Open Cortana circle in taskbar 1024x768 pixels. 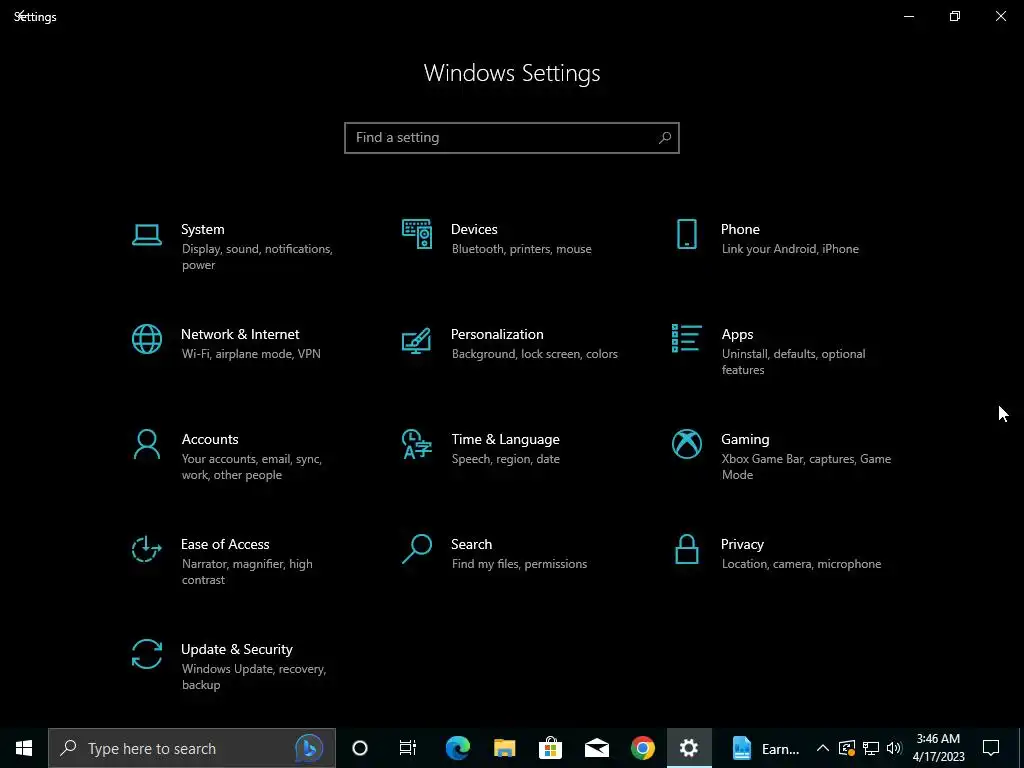point(360,748)
